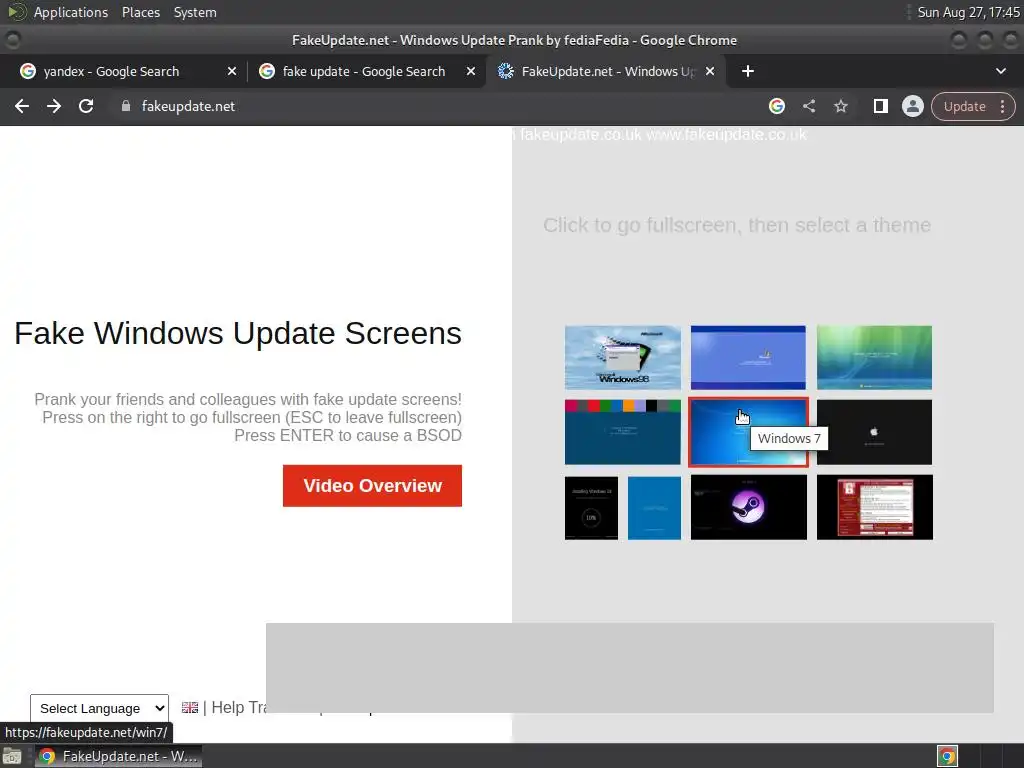
Task: Go back to previous page
Action: [22, 106]
